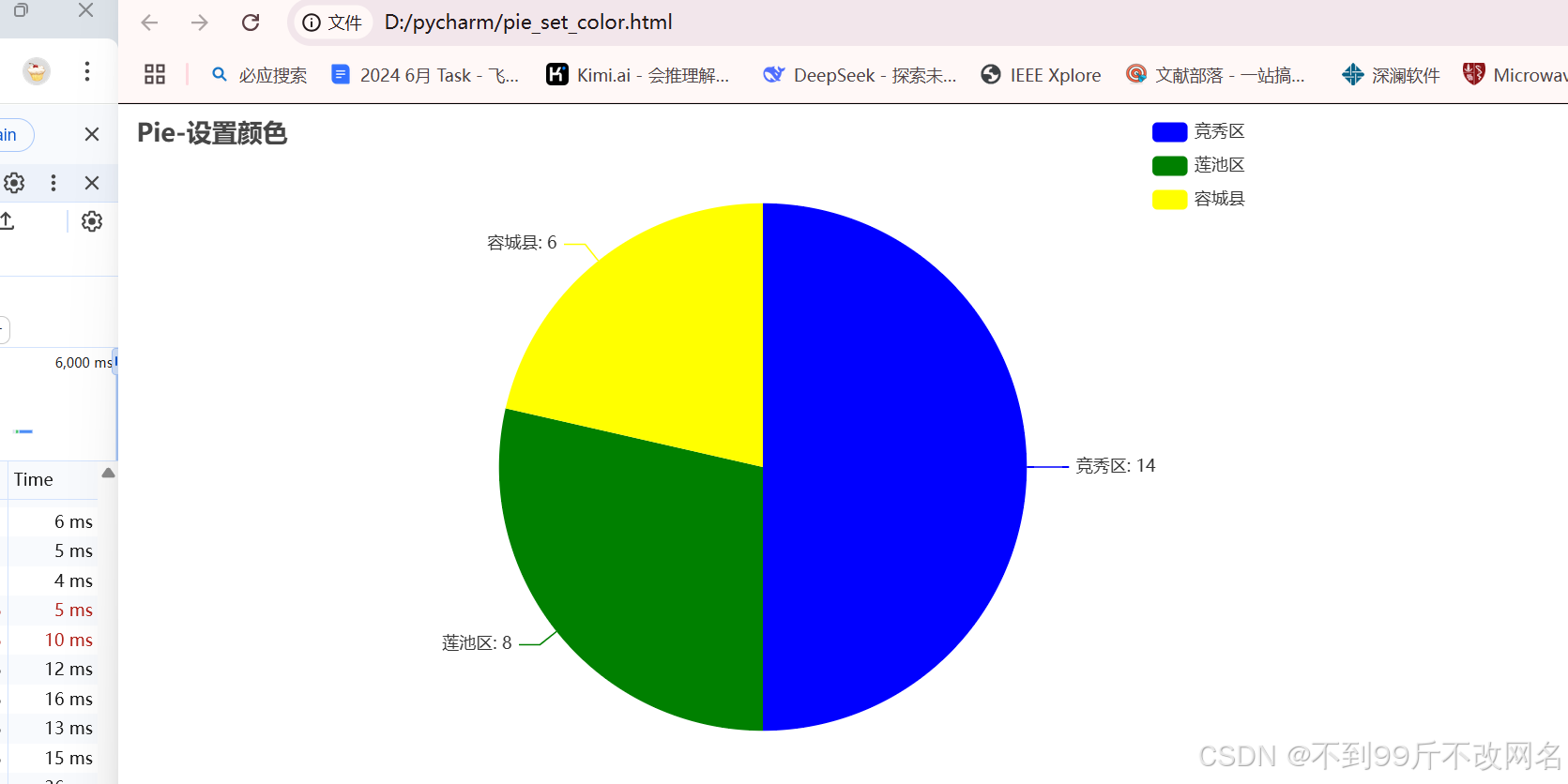Click the upload/export icon in DevTools toolbar
This screenshot has height=784, width=1568.
point(7,221)
